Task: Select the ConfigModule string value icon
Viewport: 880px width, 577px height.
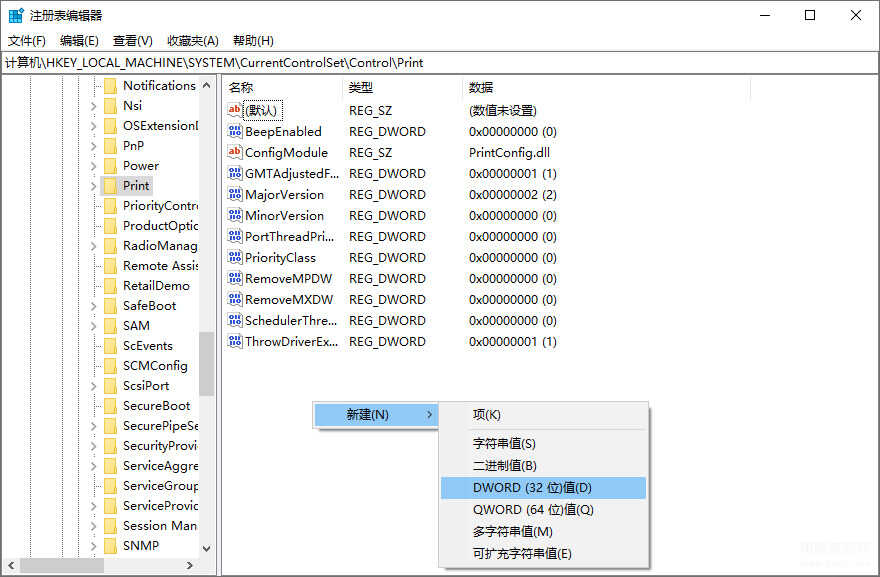Action: (235, 152)
